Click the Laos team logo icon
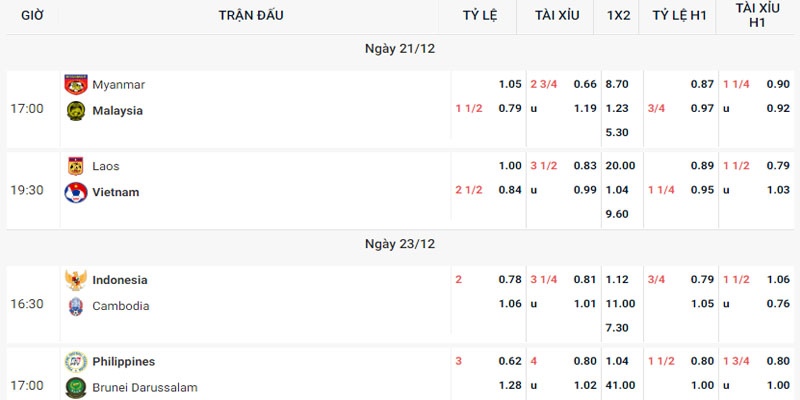Image resolution: width=800 pixels, height=400 pixels. pos(75,166)
